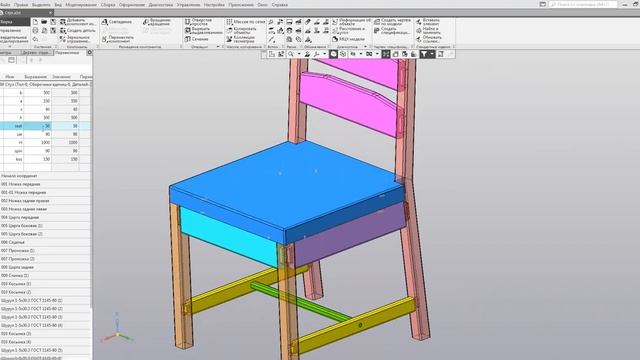Screen dimensions: 640x360
Task: Click Создать спецификацию command
Action: [392, 31]
